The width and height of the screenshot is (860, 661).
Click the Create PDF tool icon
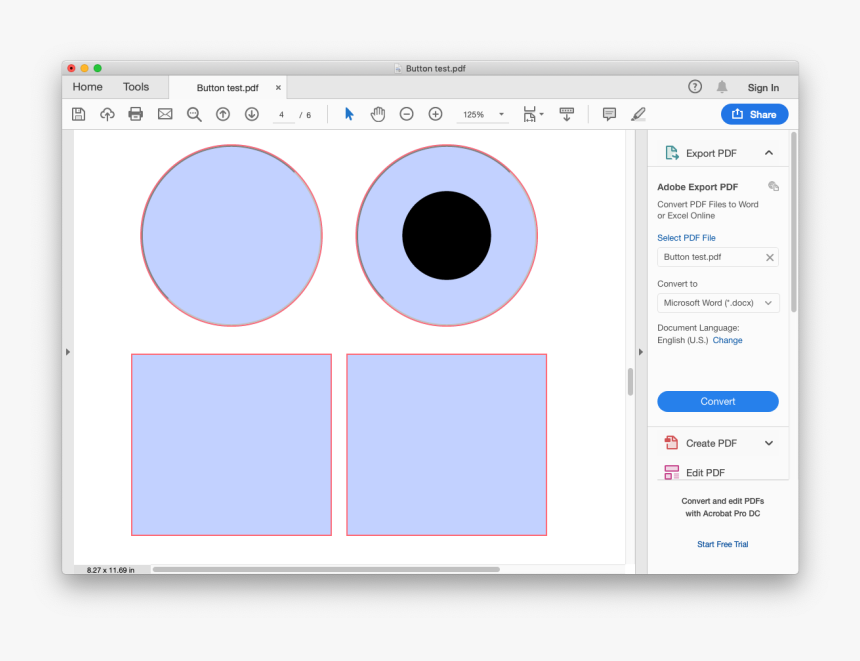(671, 443)
